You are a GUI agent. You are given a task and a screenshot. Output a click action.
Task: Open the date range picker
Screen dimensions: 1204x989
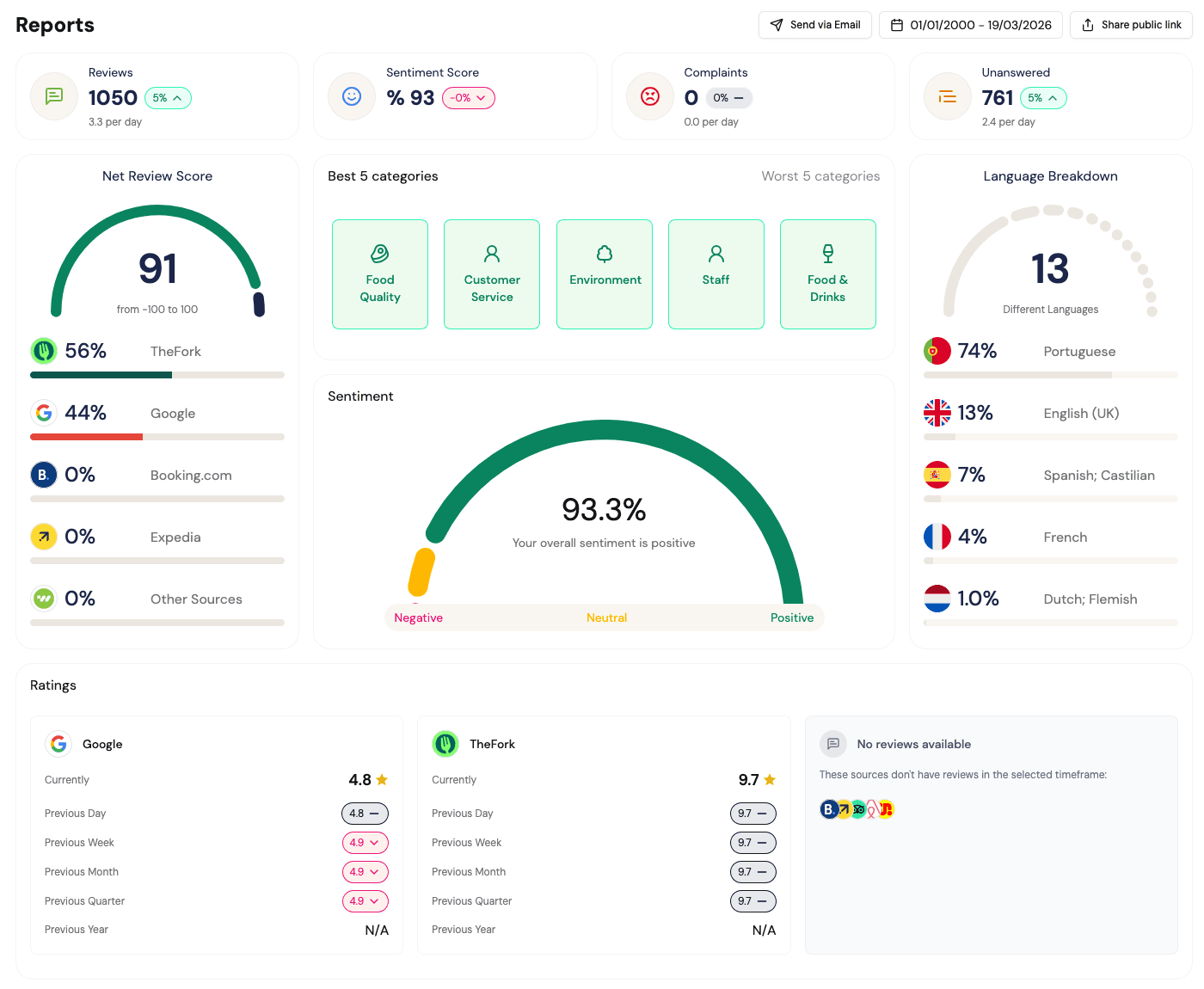[970, 25]
